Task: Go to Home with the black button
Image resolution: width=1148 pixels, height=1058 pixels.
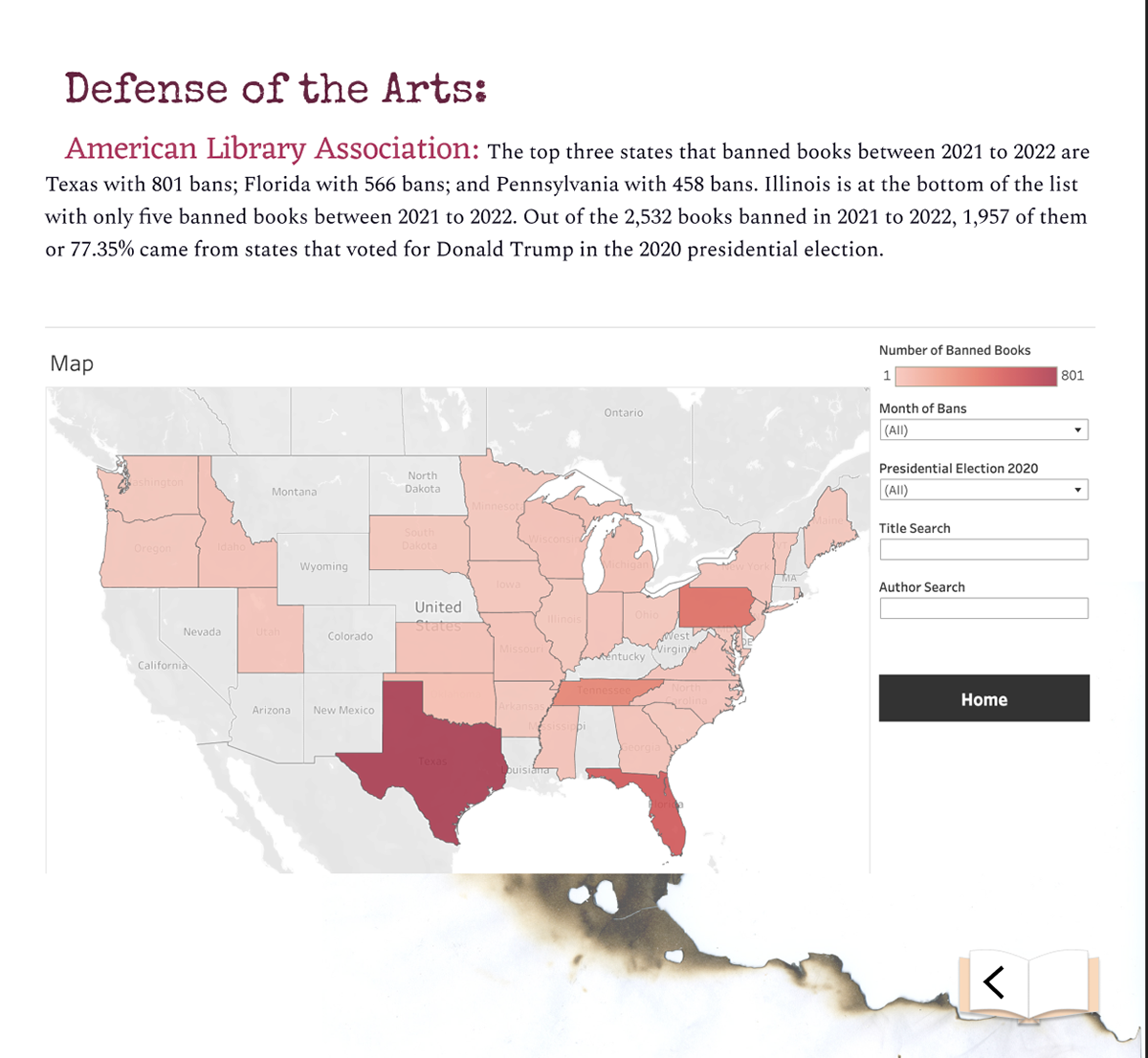Action: [983, 698]
